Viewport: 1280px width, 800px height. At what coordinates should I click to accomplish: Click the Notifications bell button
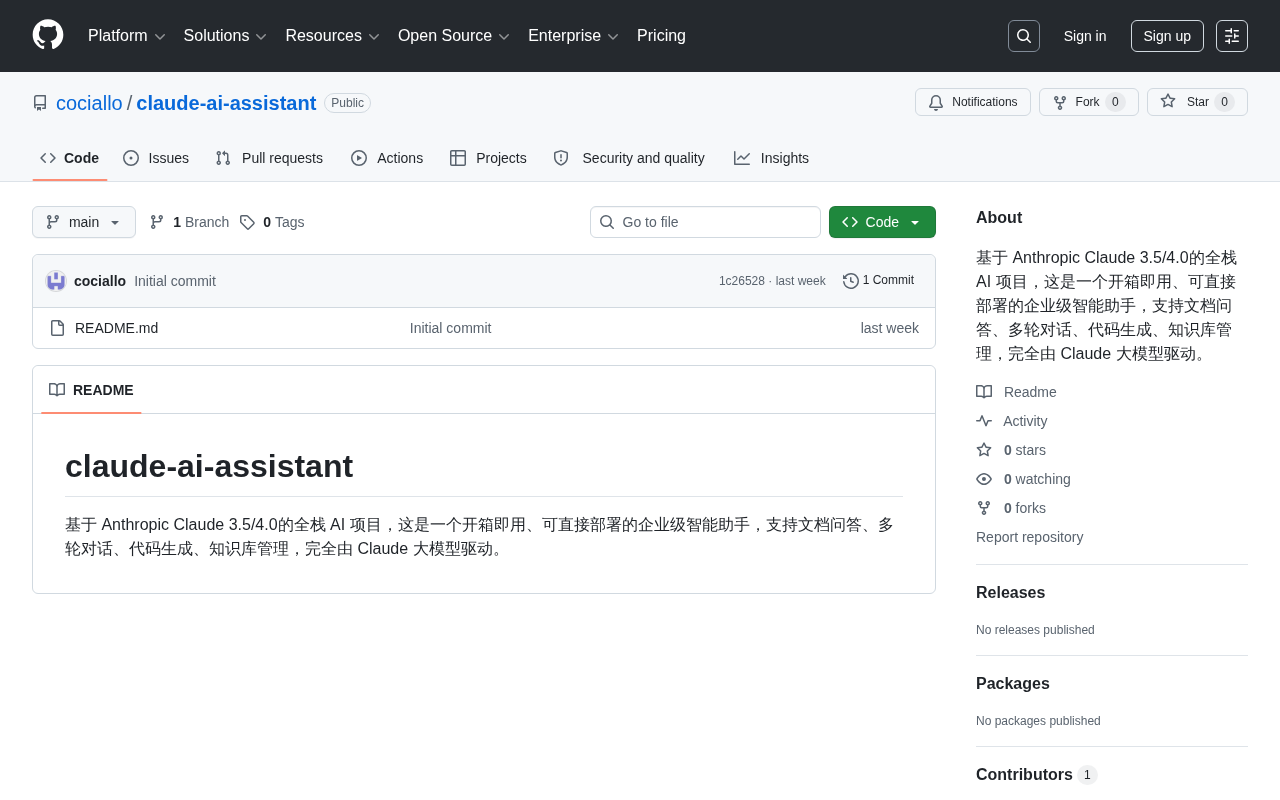coord(973,102)
